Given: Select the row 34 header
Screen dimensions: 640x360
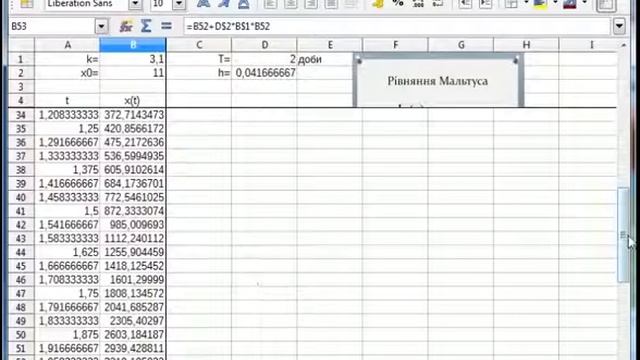Looking at the screenshot, I should click(x=21, y=115).
